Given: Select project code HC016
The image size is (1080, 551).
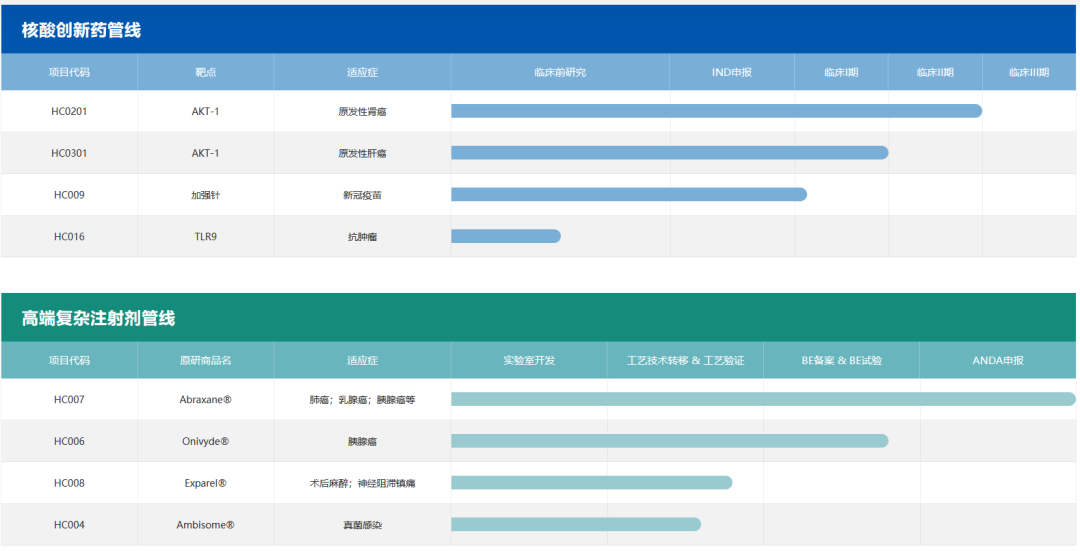Looking at the screenshot, I should [x=69, y=236].
